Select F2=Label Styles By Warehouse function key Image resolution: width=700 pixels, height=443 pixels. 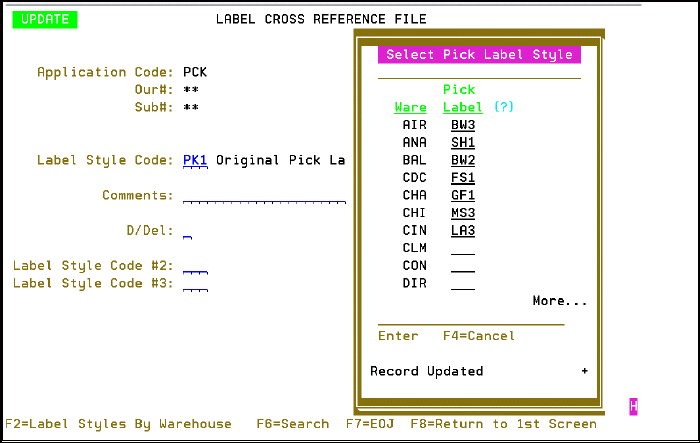coord(118,424)
